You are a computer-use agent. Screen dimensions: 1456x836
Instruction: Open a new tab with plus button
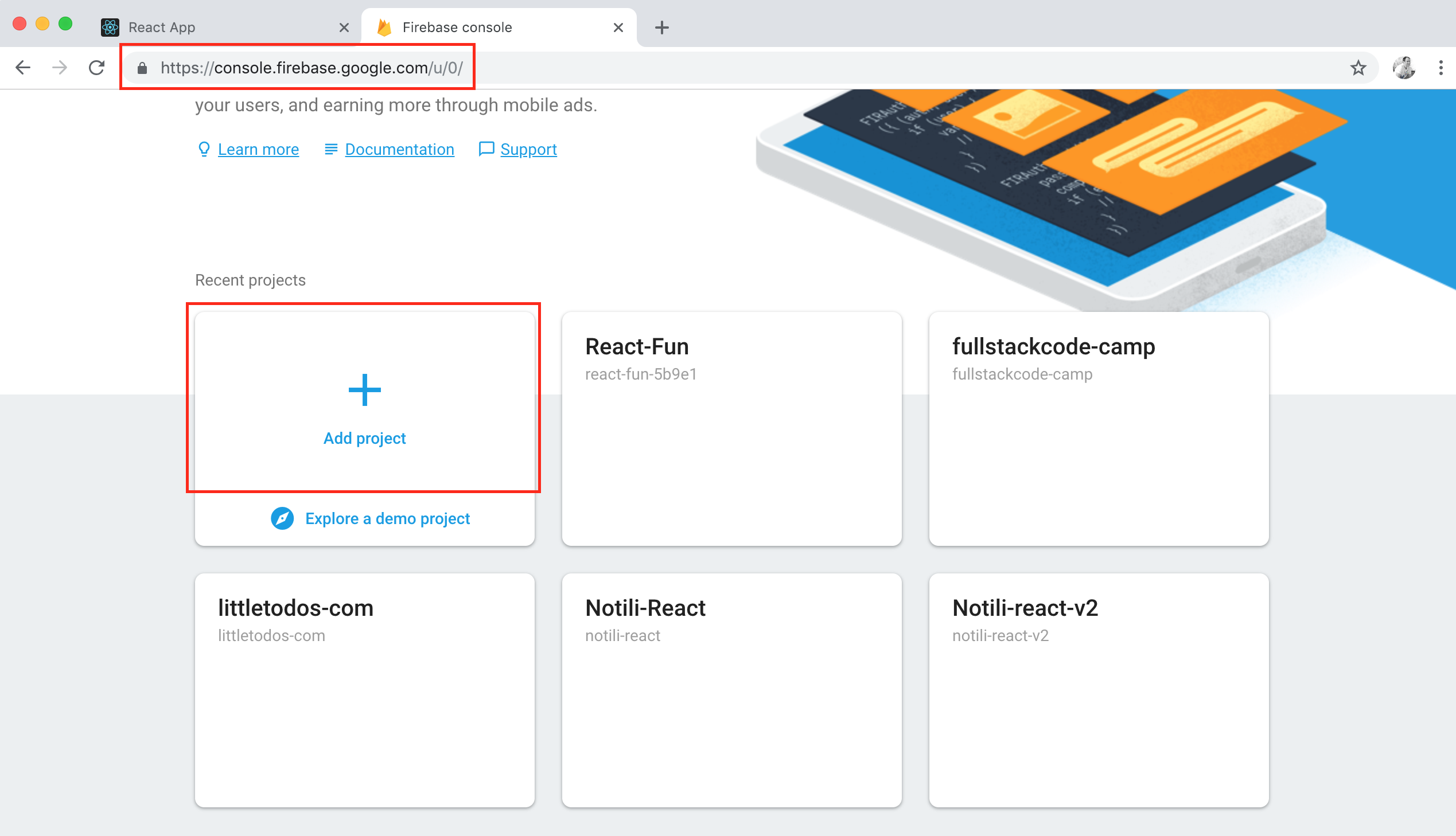[661, 28]
